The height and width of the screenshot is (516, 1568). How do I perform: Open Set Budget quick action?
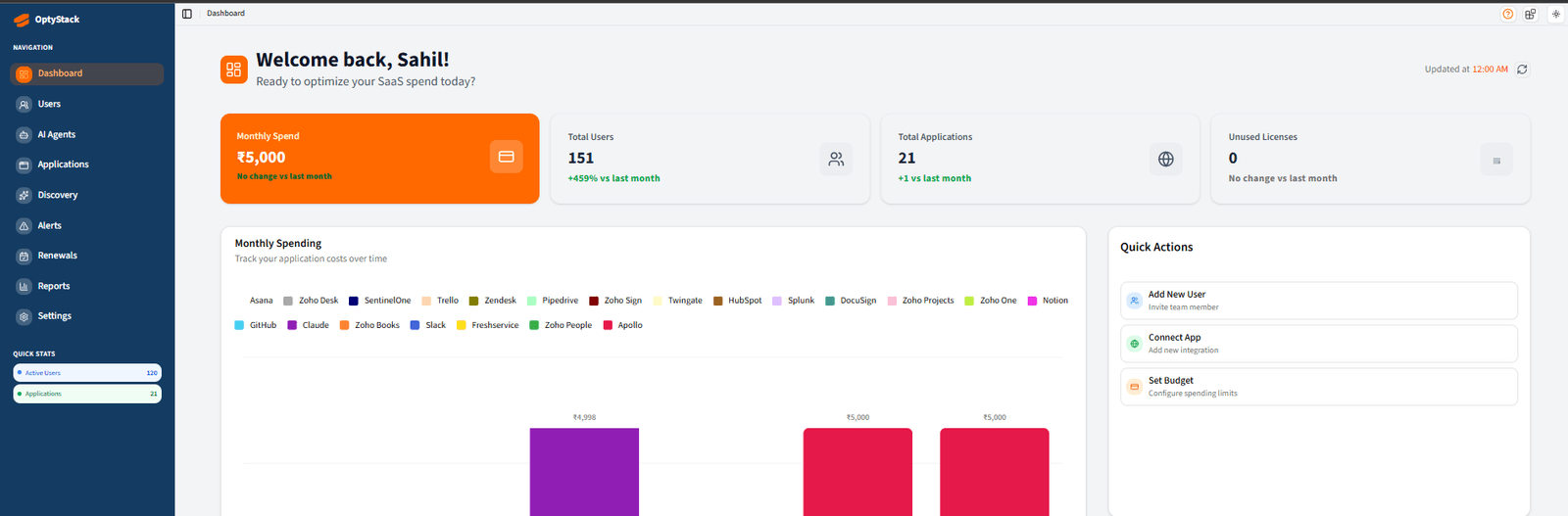(x=1319, y=387)
